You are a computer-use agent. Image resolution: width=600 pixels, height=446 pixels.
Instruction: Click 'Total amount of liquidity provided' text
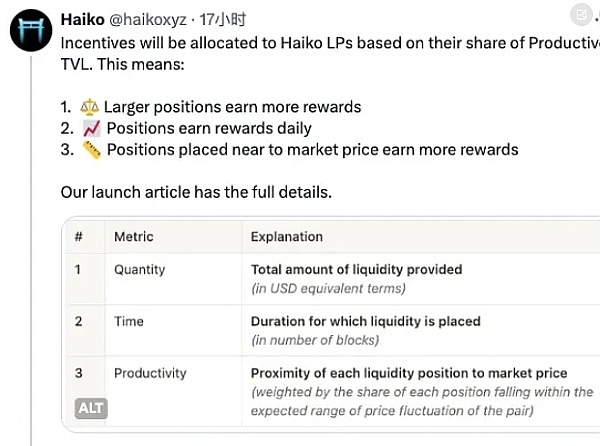(x=356, y=270)
